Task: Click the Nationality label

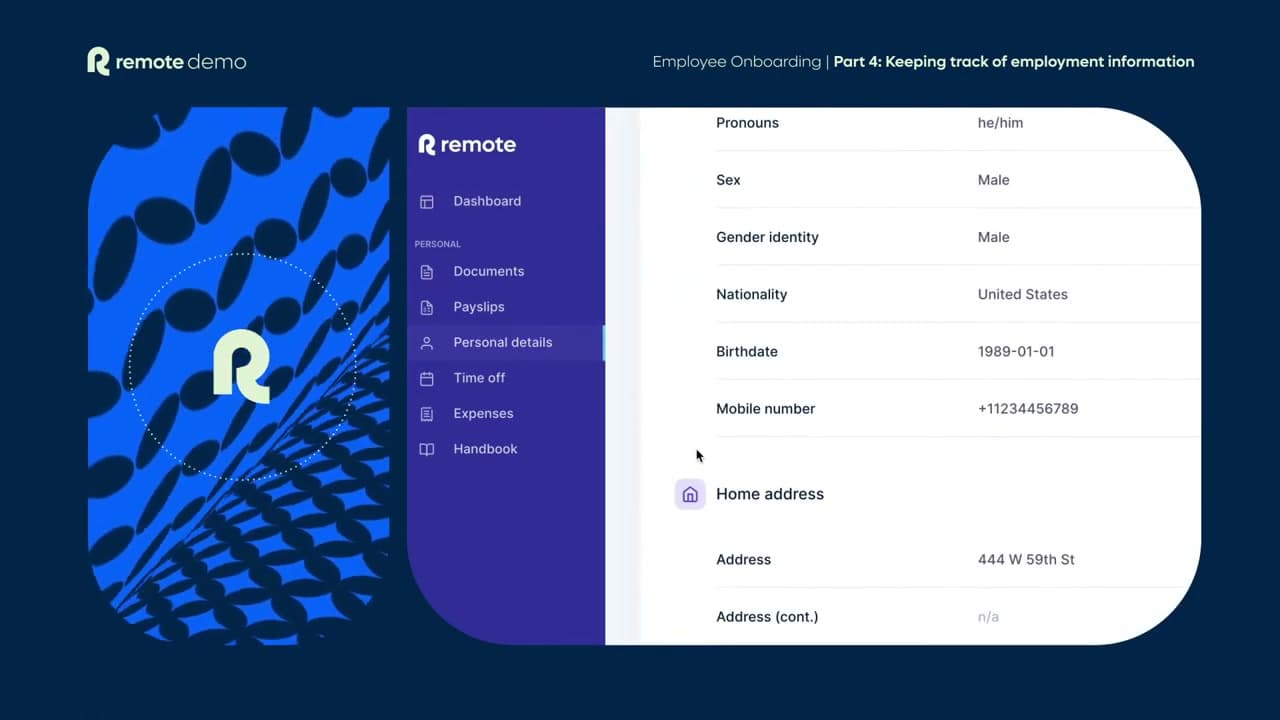Action: pyautogui.click(x=751, y=294)
